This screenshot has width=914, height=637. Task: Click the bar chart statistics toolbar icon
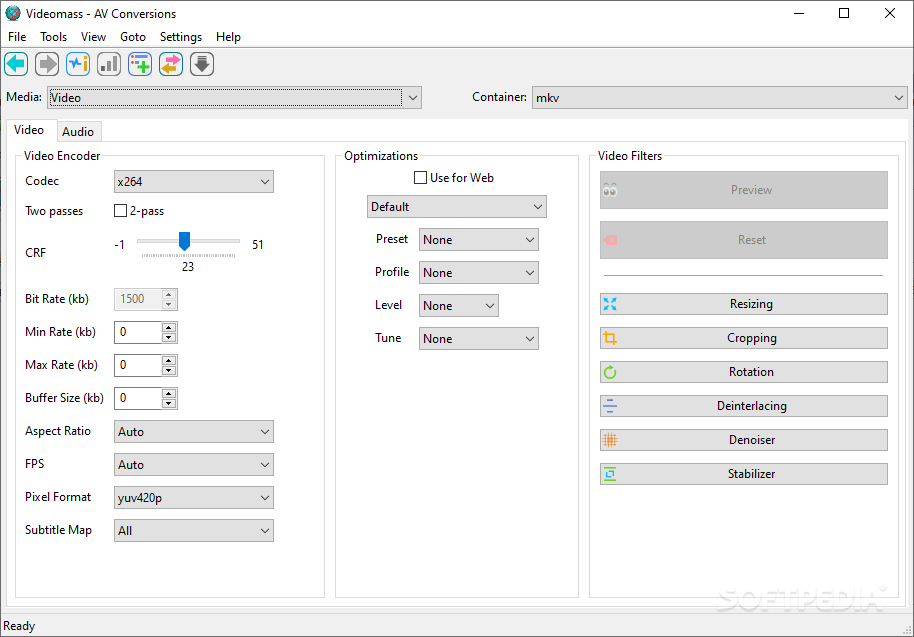point(109,64)
